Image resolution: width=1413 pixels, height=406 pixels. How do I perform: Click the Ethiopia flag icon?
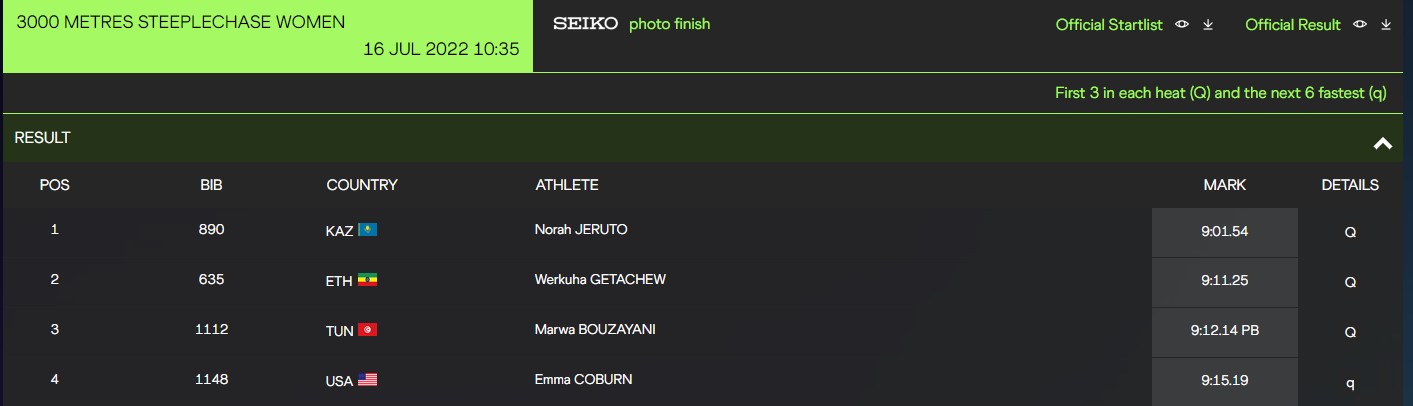tap(367, 281)
